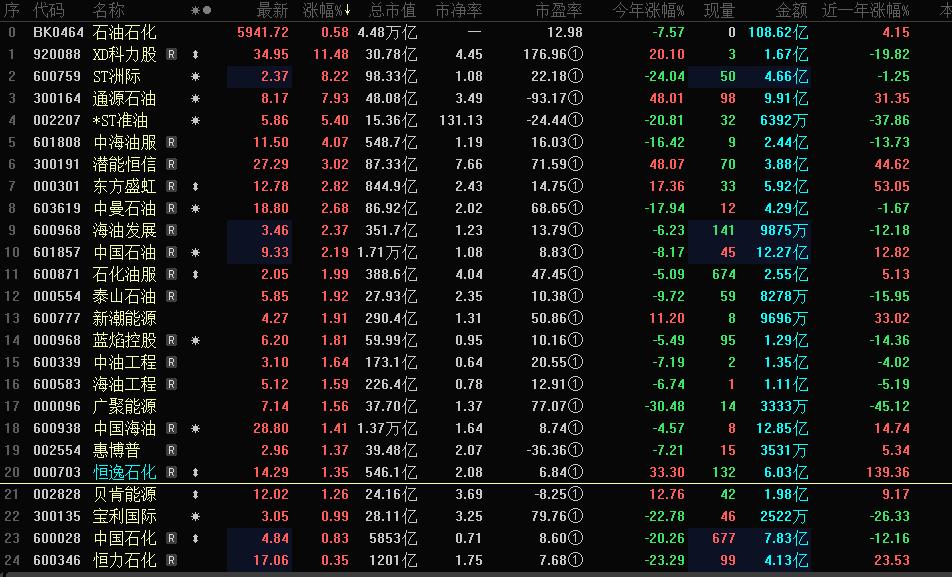This screenshot has height=577, width=952.
Task: Click the R badge beside XD科力股
Action: point(171,55)
